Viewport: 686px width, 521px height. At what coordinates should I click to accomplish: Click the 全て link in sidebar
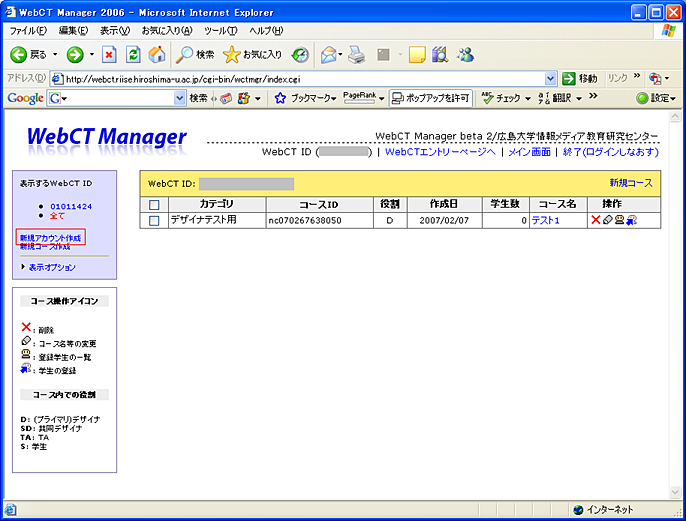(x=57, y=216)
